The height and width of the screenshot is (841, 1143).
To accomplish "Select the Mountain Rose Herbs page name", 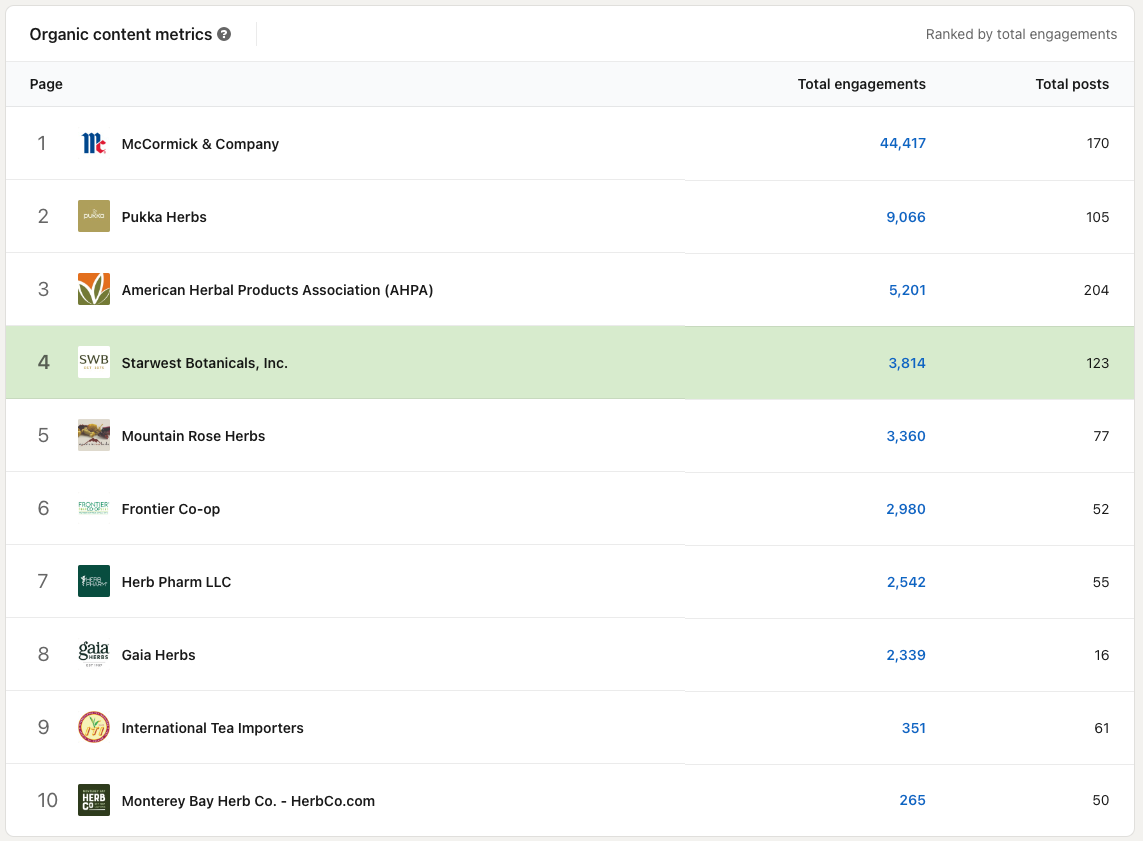I will [193, 436].
